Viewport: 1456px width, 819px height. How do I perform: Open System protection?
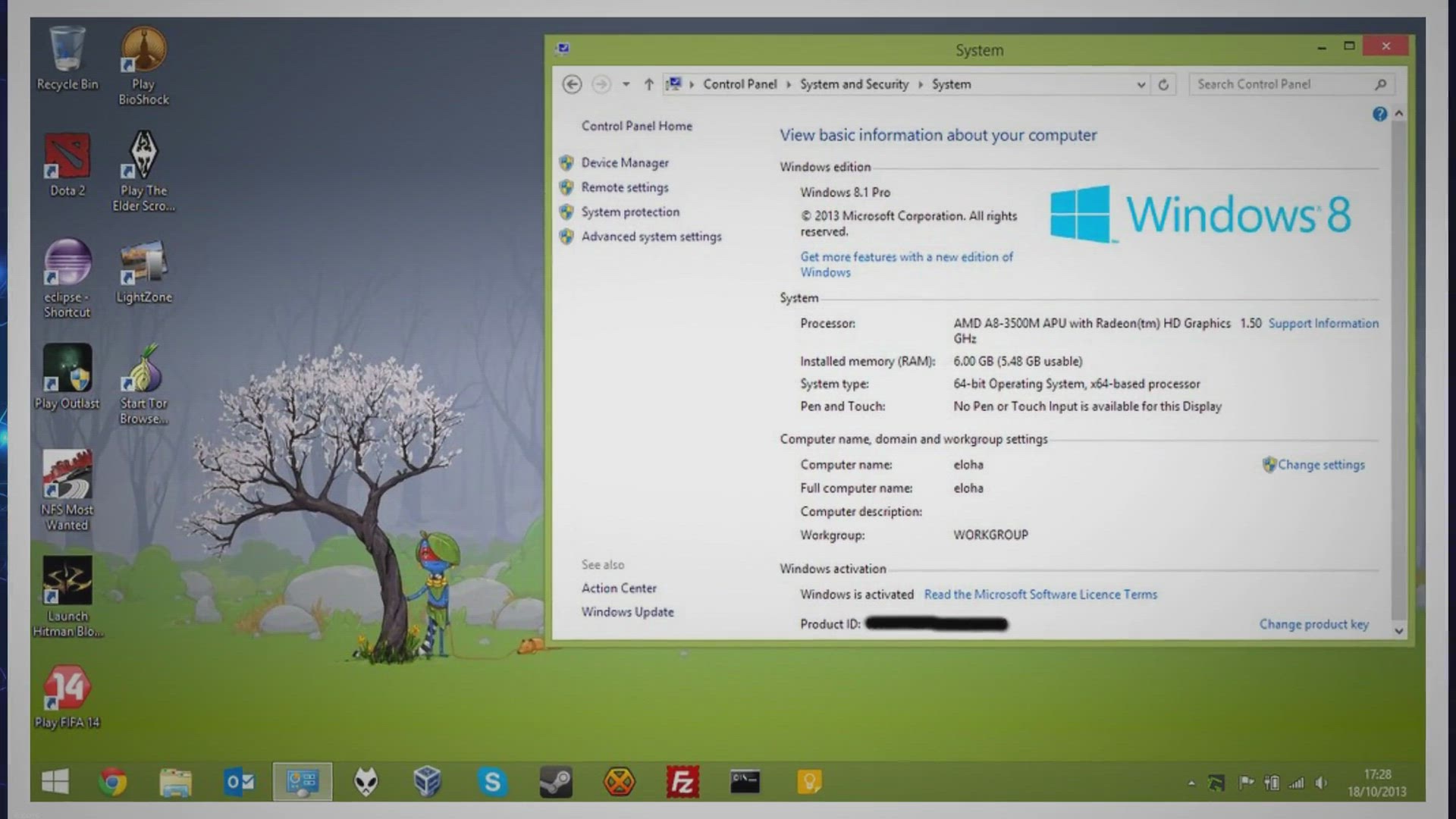(x=630, y=212)
